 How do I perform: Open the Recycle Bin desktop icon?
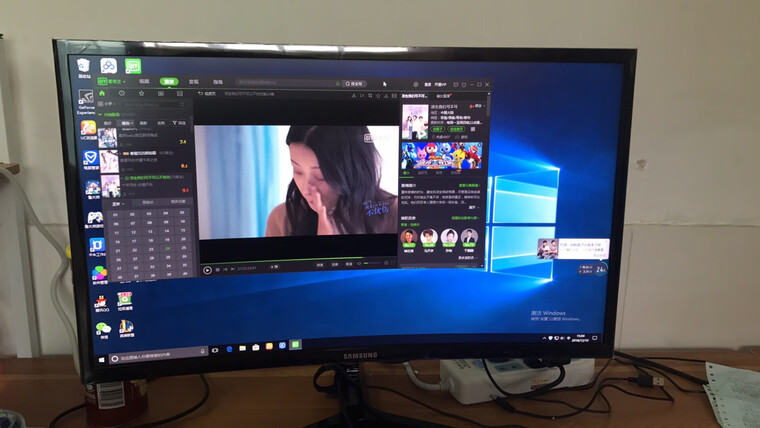(x=84, y=66)
